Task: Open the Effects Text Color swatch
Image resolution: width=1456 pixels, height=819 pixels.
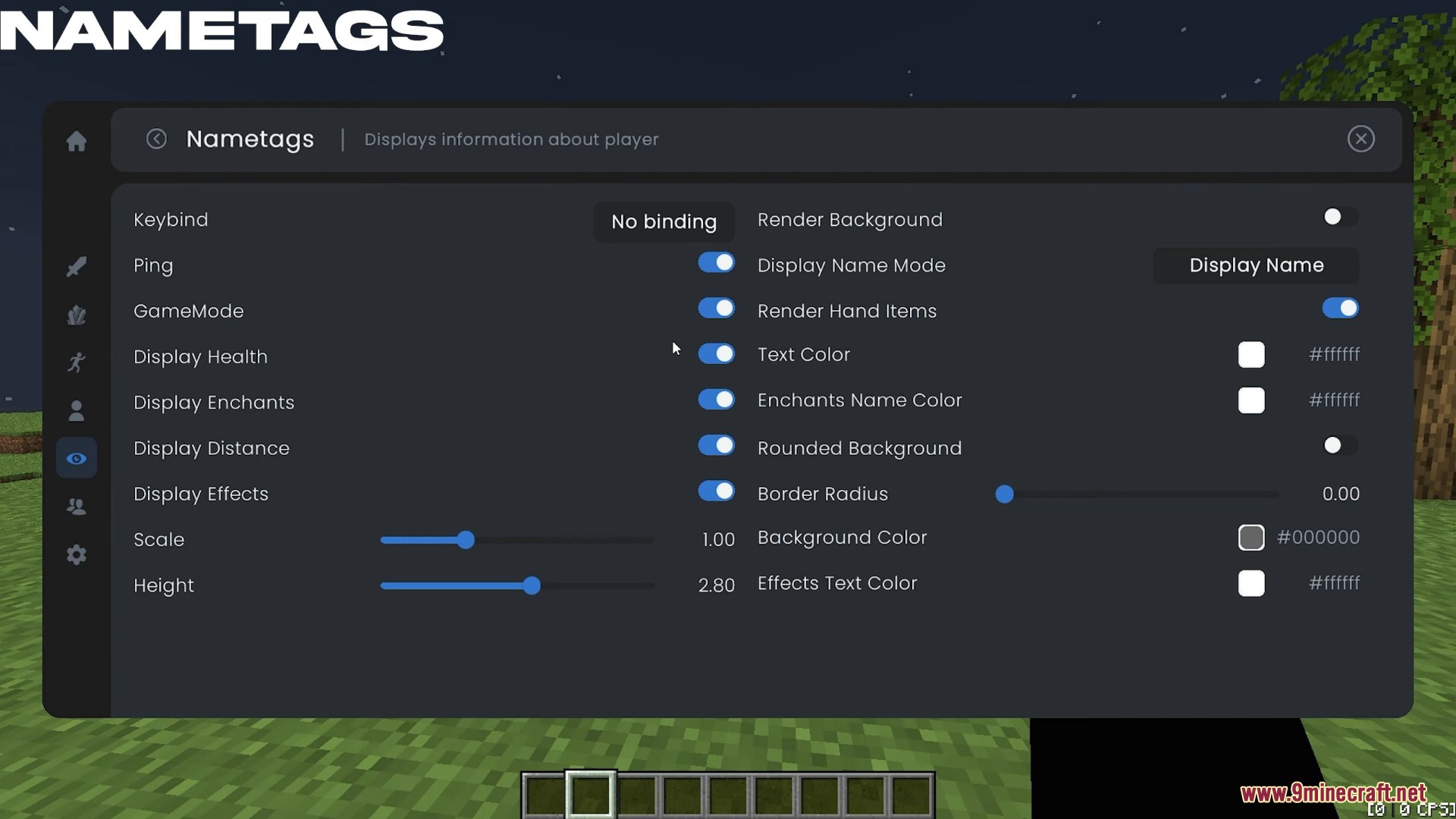Action: tap(1251, 584)
